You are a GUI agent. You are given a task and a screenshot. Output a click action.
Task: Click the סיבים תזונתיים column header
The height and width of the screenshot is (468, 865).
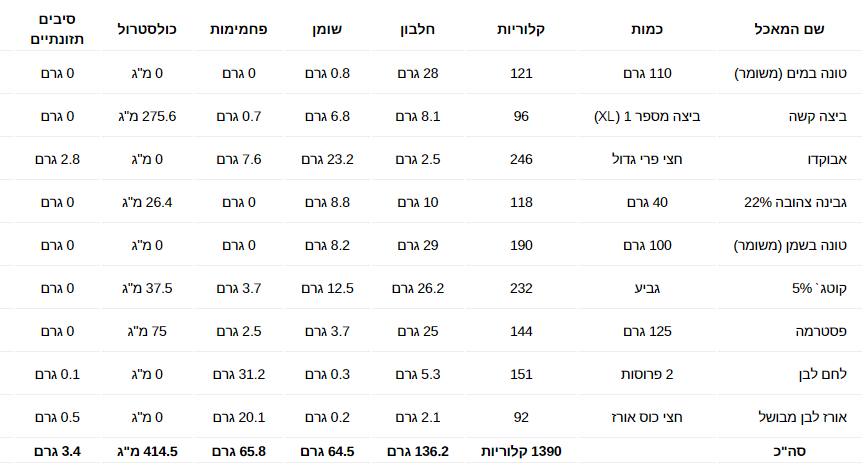[x=57, y=29]
